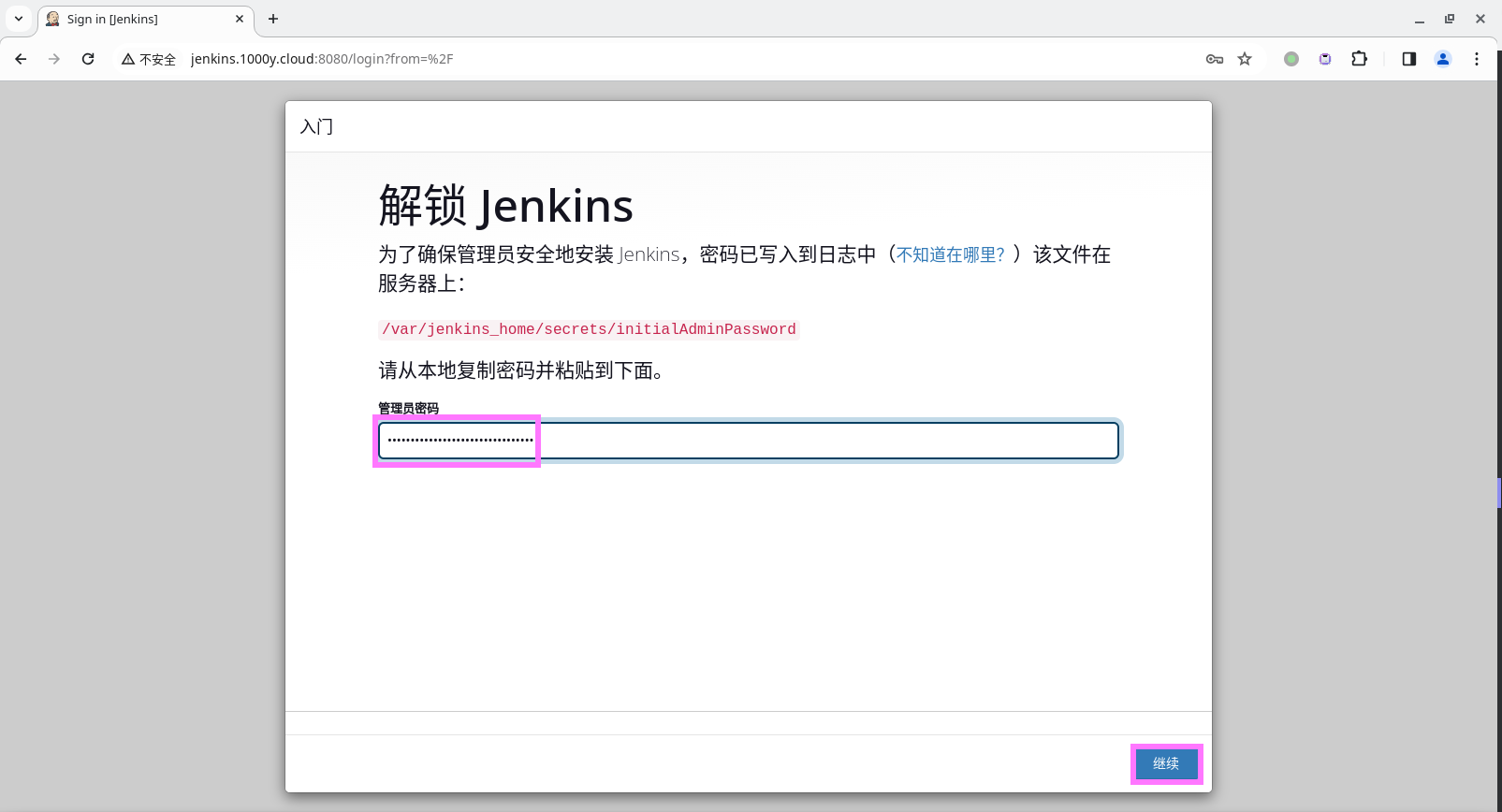Click the 解锁 Jenkins heading
Image resolution: width=1502 pixels, height=812 pixels.
(506, 206)
